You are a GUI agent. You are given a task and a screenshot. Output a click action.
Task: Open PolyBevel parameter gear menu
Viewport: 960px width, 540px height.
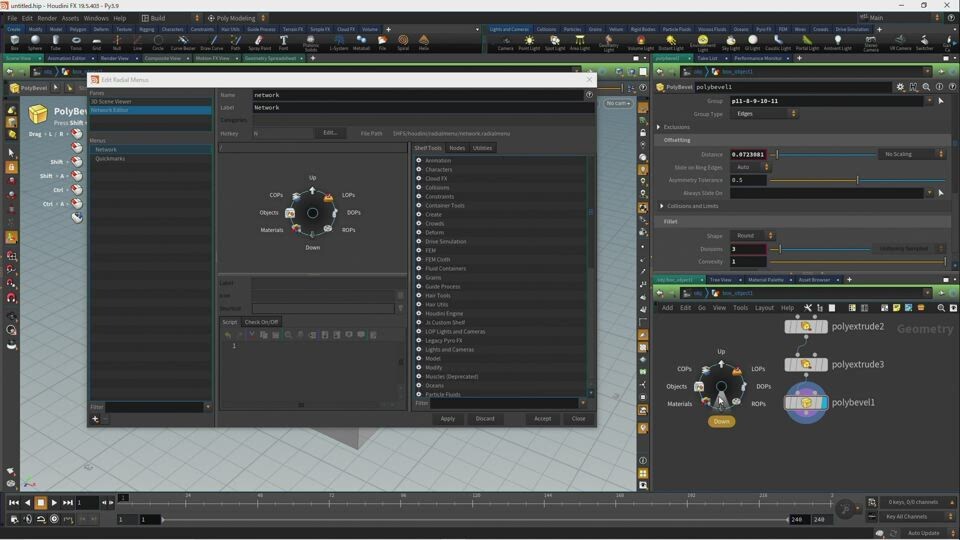click(900, 87)
